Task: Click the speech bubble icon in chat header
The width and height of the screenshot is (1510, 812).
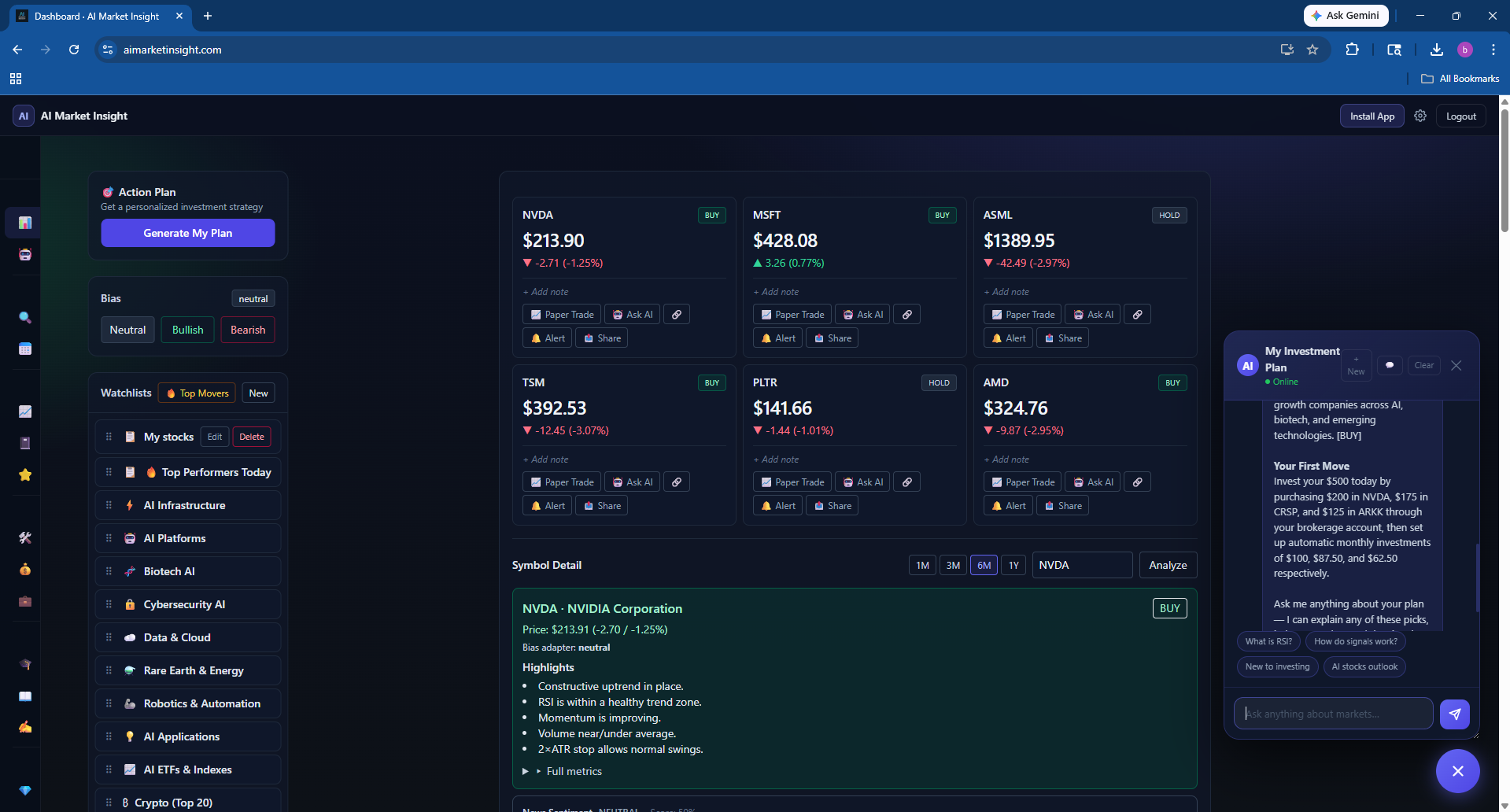Action: point(1390,365)
